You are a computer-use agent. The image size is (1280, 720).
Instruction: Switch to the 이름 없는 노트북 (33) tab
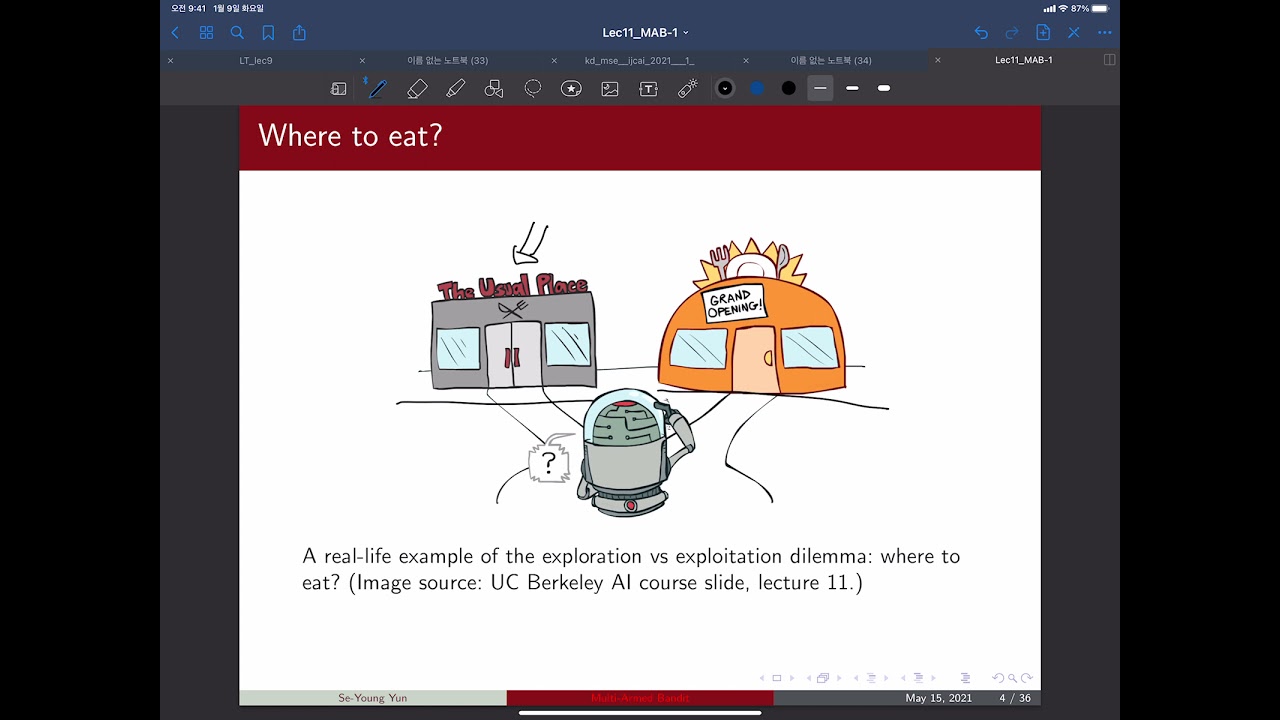(447, 60)
